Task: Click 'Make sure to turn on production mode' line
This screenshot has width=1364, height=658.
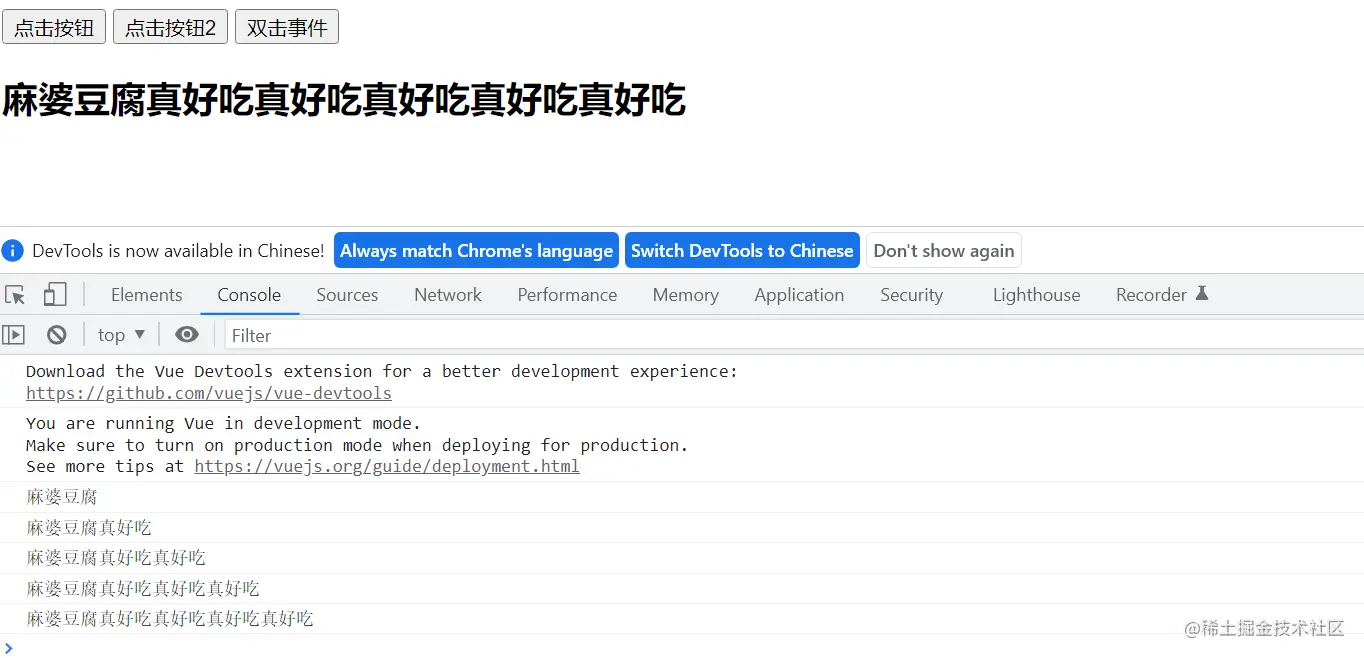Action: pos(357,445)
